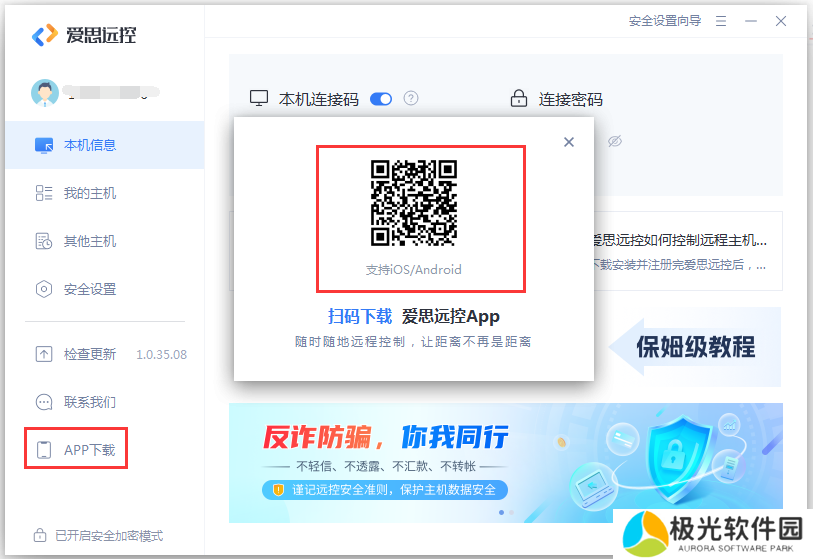Open the 本机信息 sidebar tab
The width and height of the screenshot is (813, 559).
click(x=90, y=145)
